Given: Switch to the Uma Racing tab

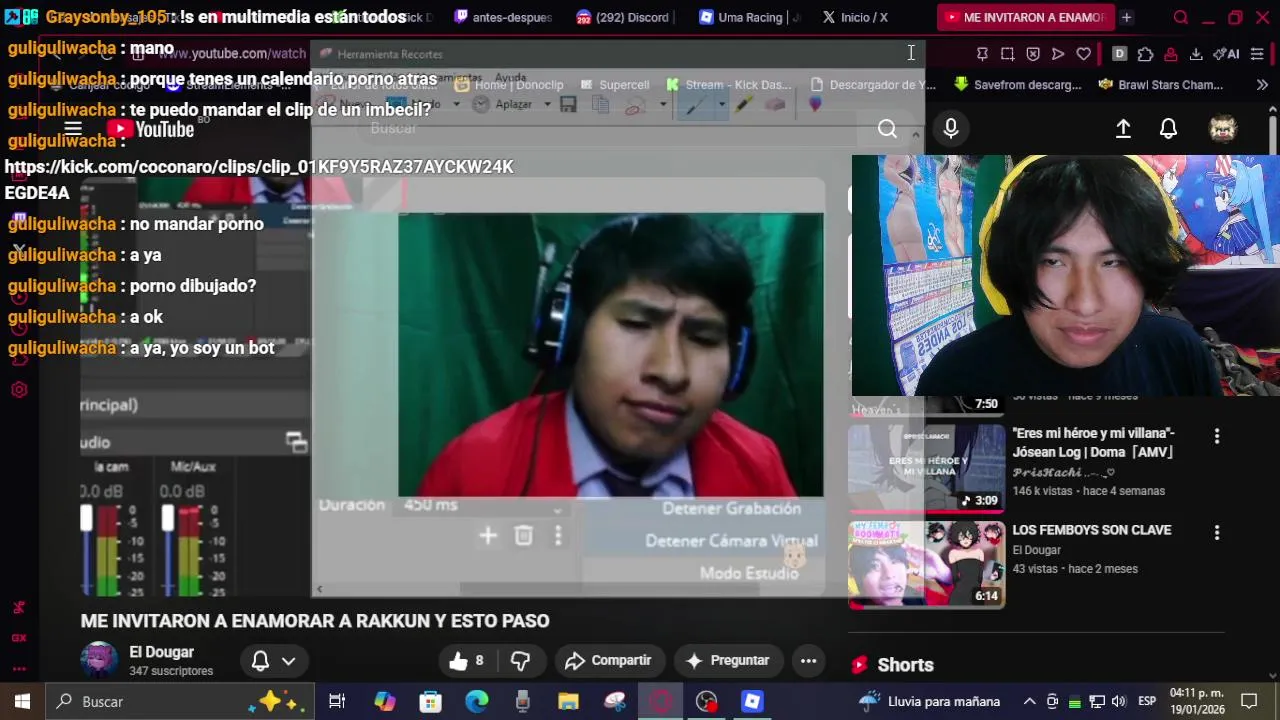Looking at the screenshot, I should point(749,17).
